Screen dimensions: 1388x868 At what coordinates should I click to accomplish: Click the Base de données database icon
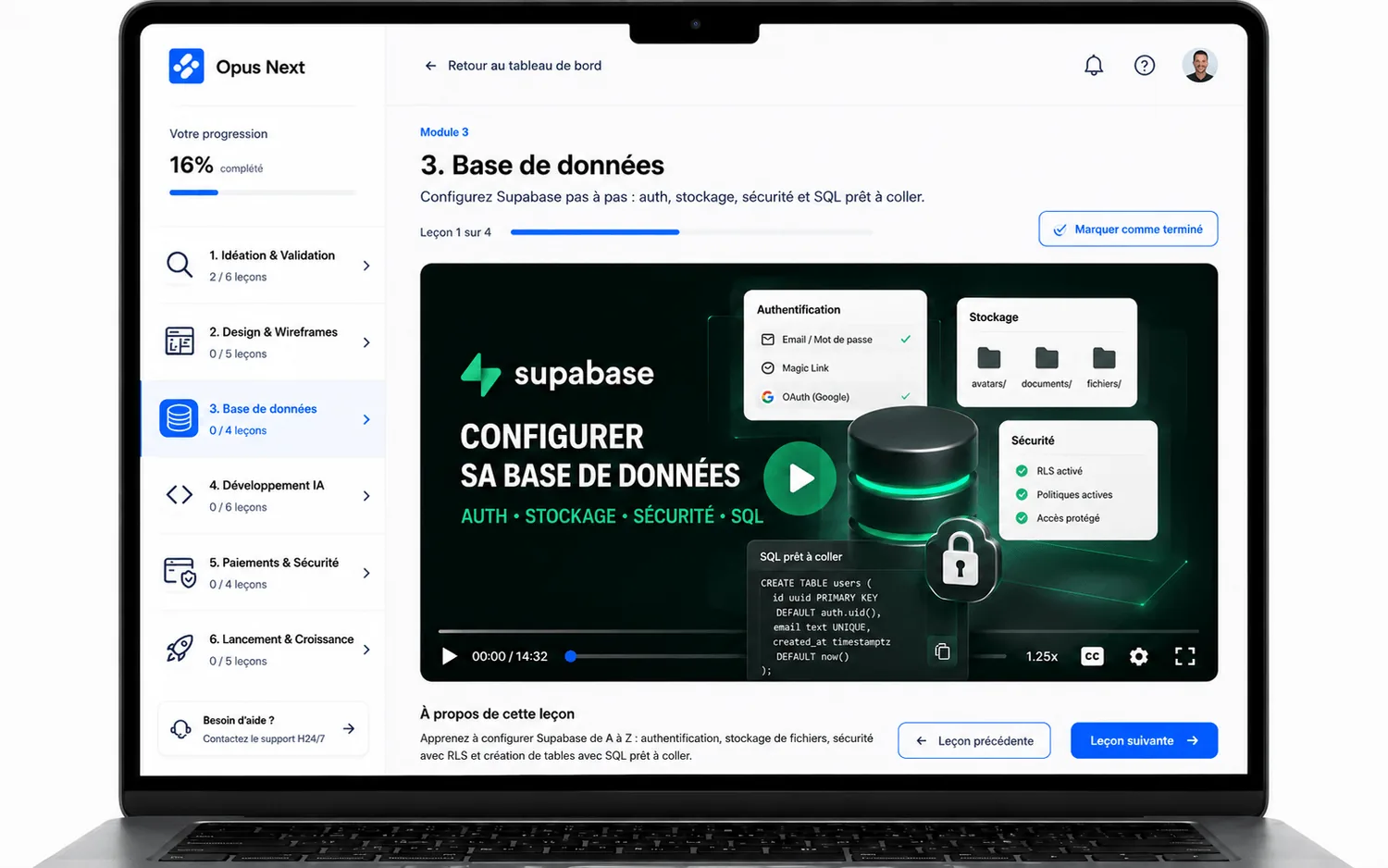click(x=179, y=418)
